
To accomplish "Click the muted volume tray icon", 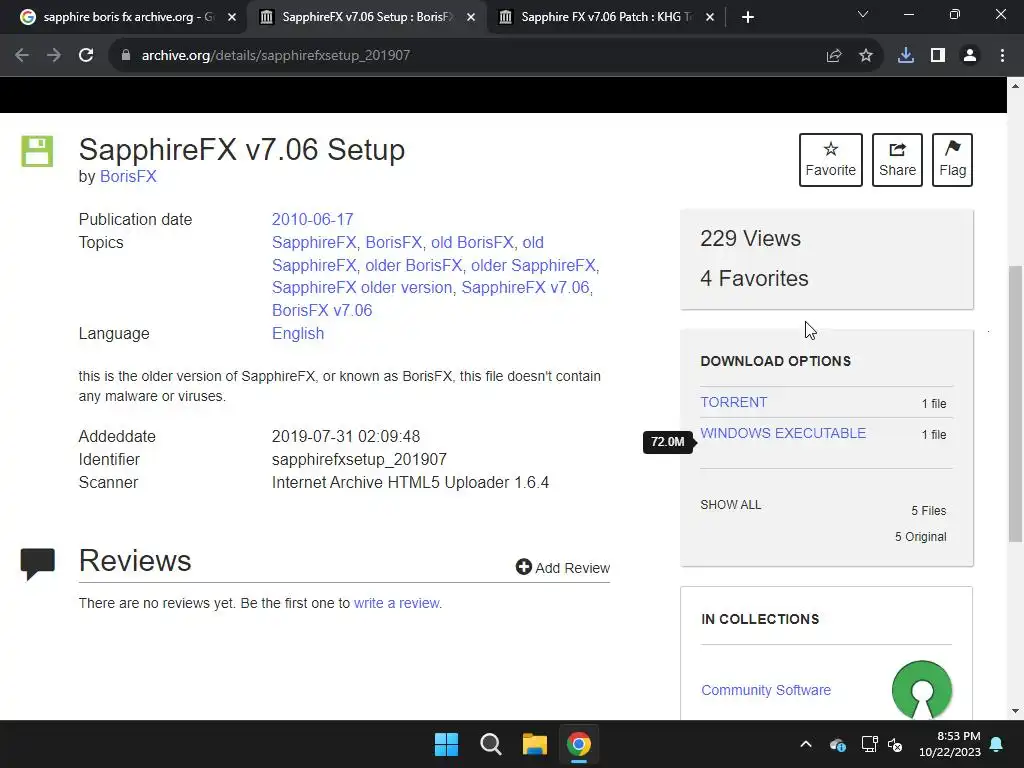I will coord(895,744).
